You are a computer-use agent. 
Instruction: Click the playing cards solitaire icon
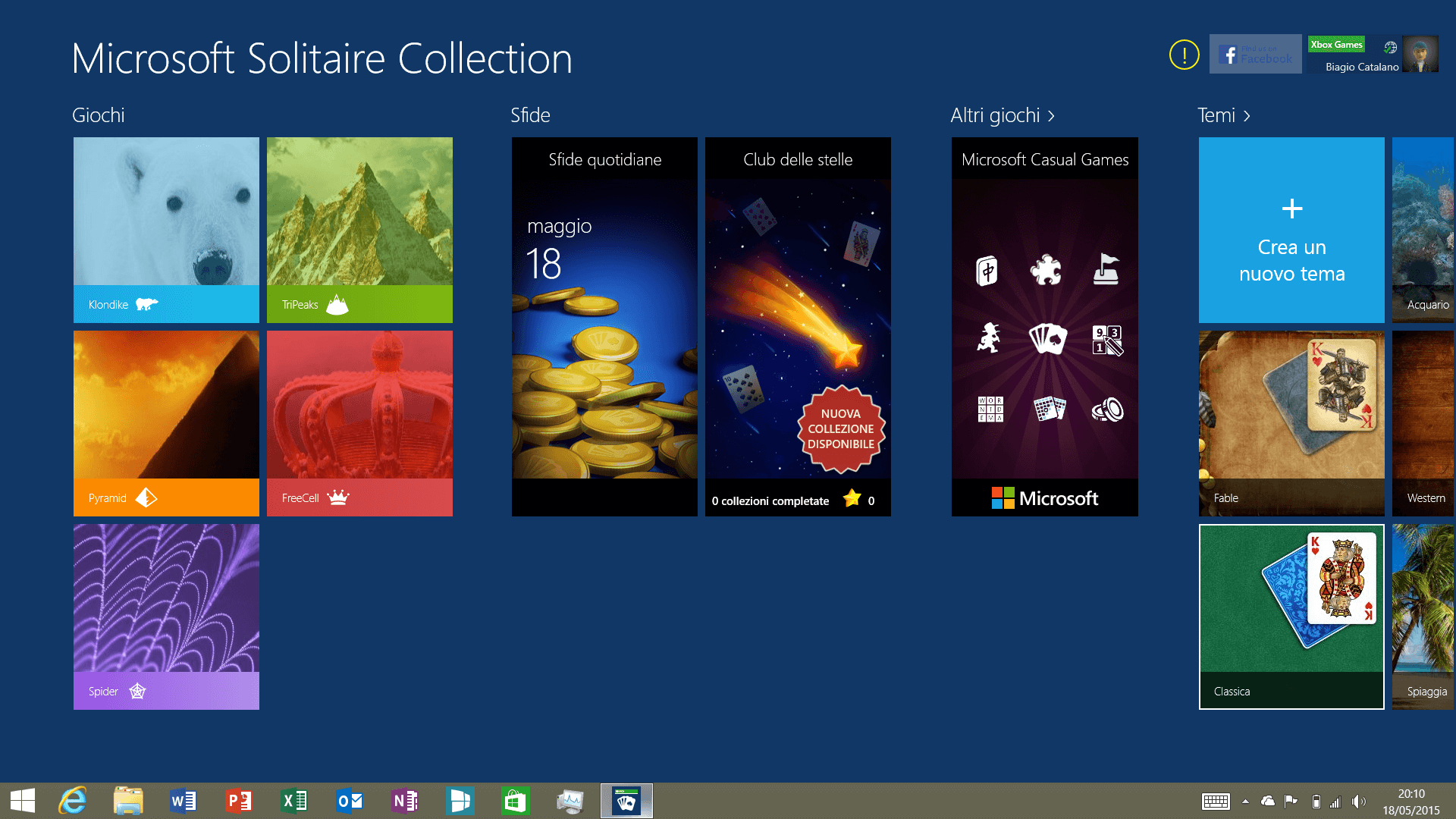click(1047, 338)
